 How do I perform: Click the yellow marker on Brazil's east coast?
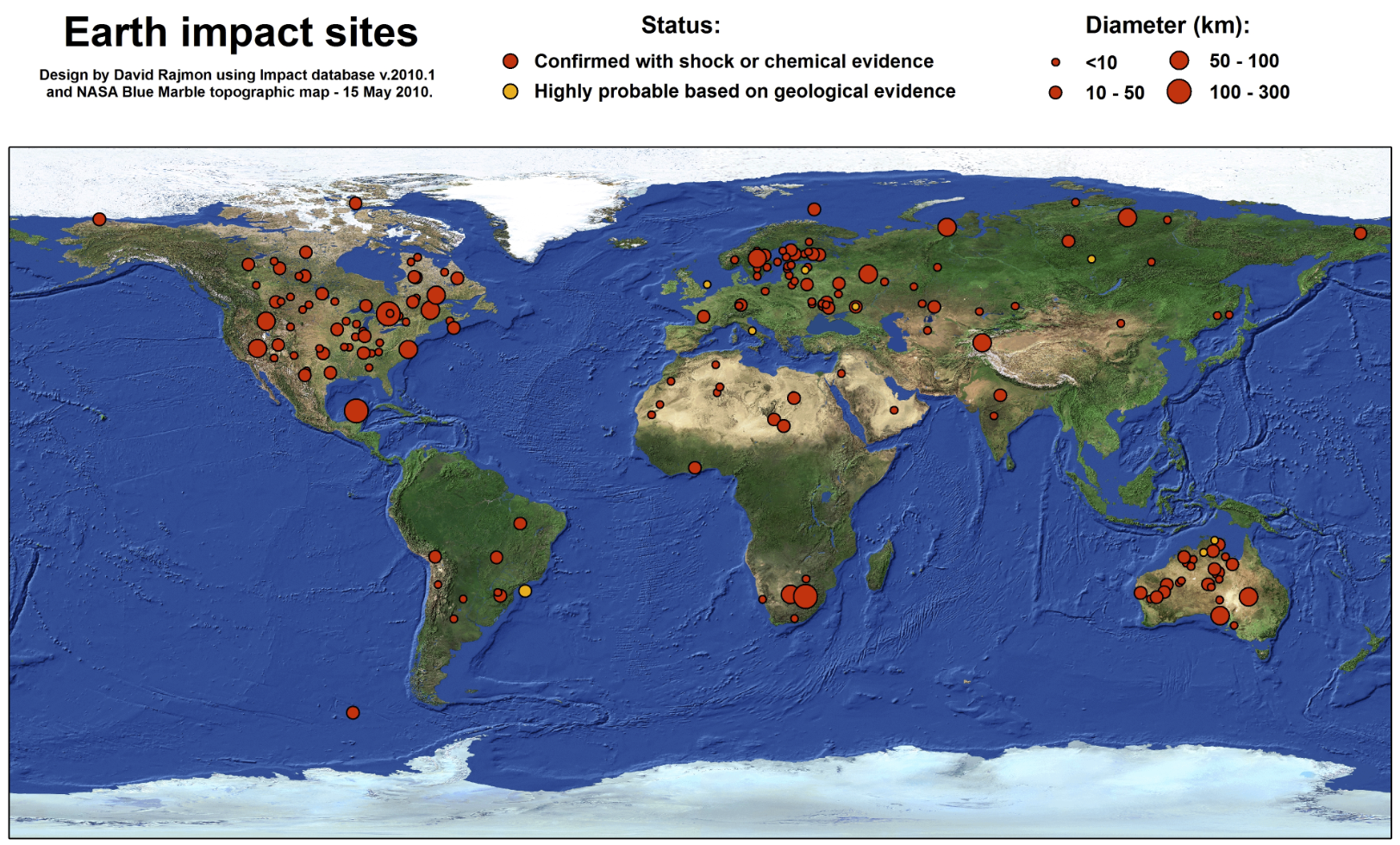click(x=525, y=591)
